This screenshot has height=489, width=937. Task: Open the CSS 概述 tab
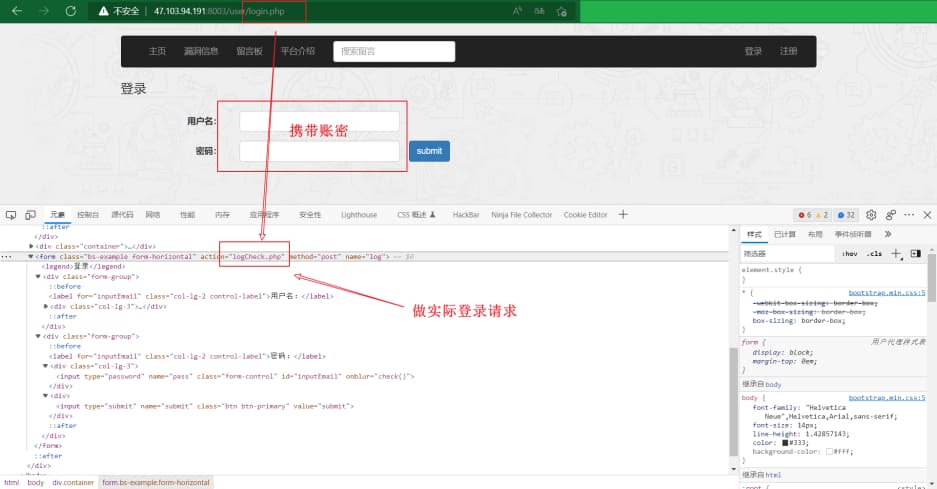click(x=417, y=215)
